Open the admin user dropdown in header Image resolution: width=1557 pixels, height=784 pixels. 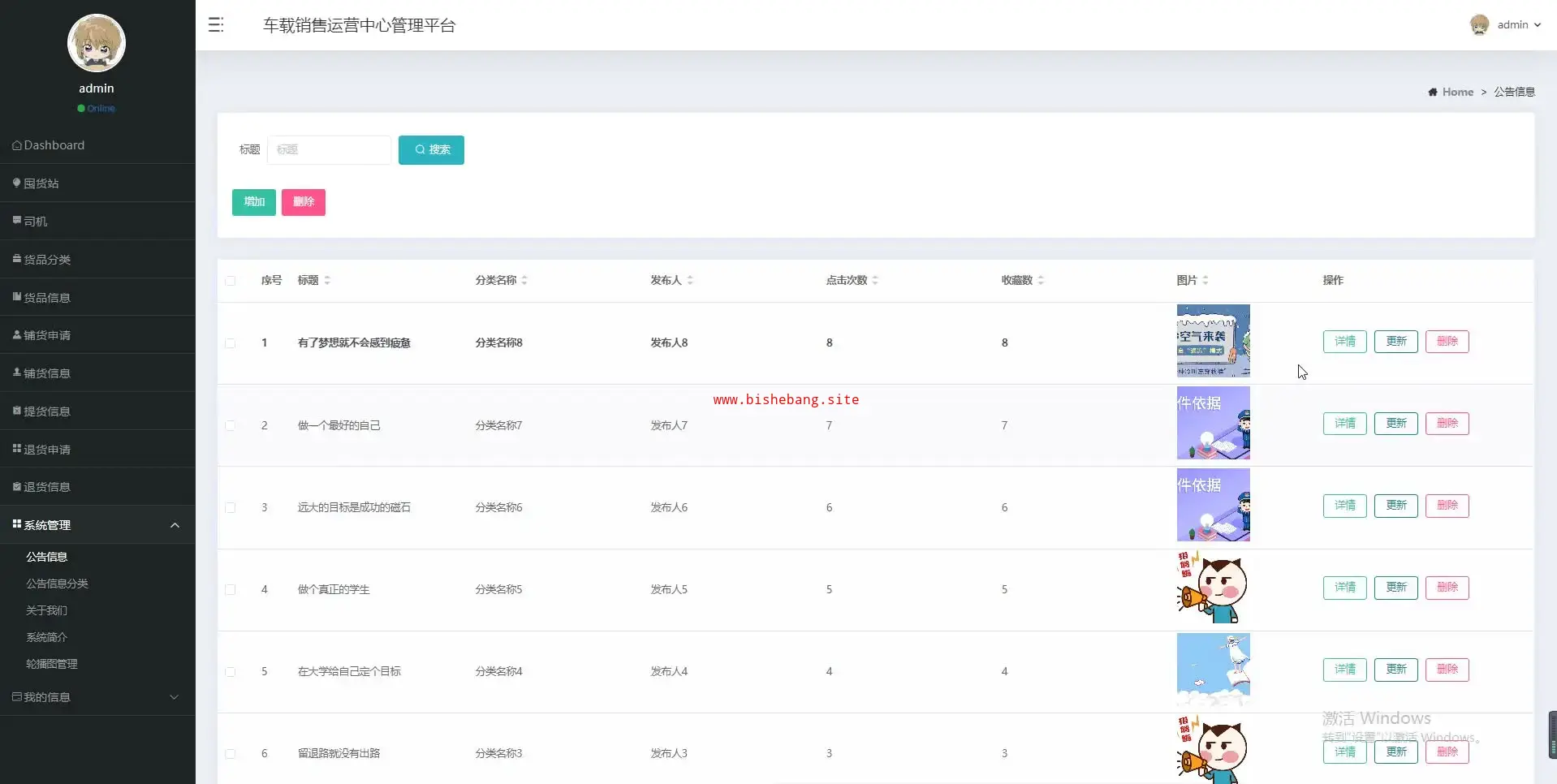[1518, 25]
